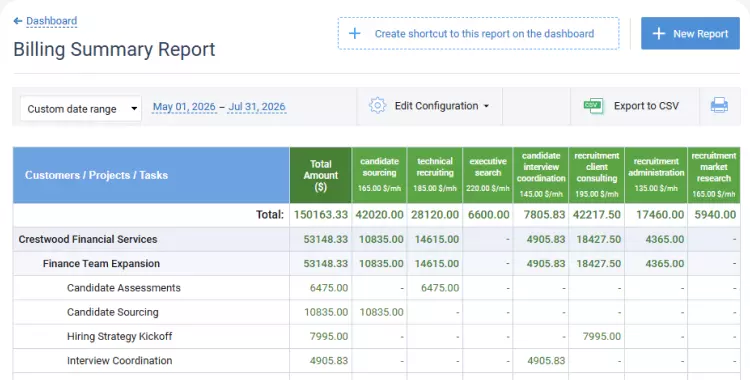
Task: Click the total value 42020.00
Action: 379,214
